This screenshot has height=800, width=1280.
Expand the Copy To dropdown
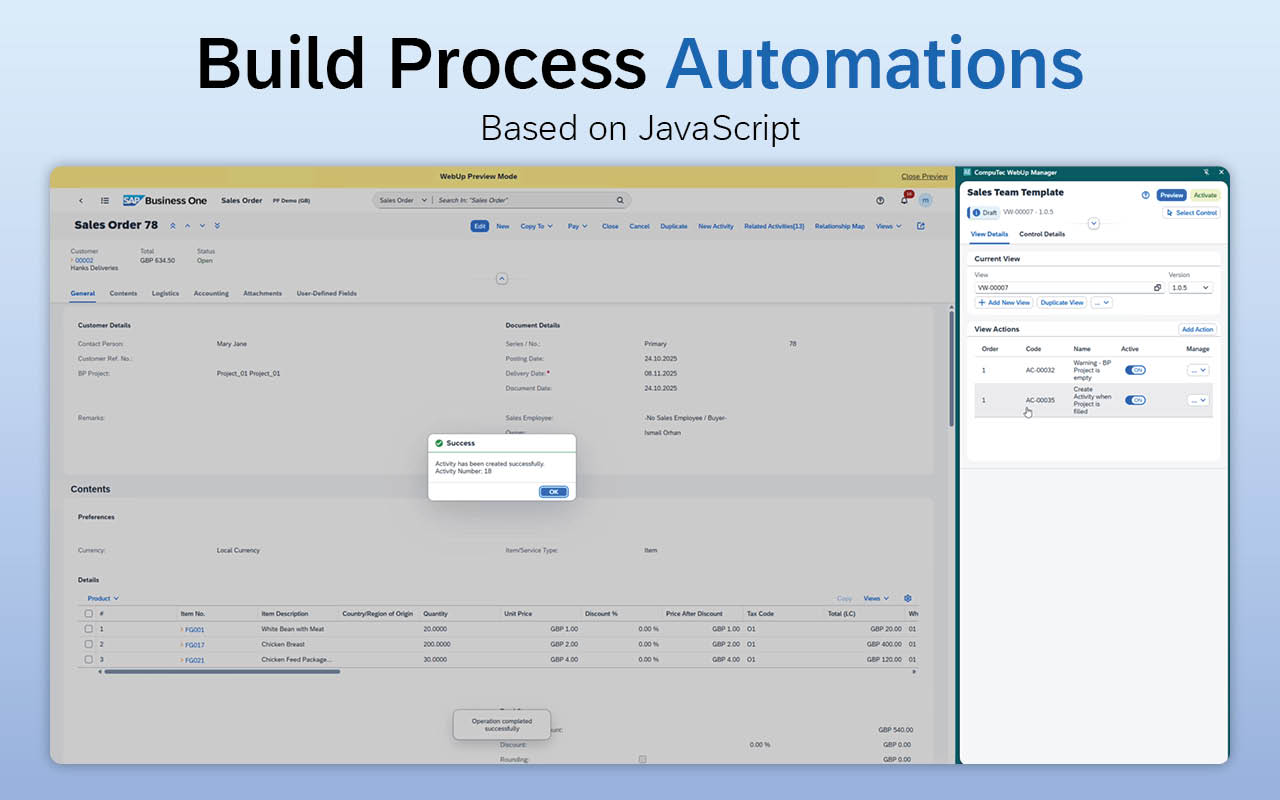[x=536, y=226]
